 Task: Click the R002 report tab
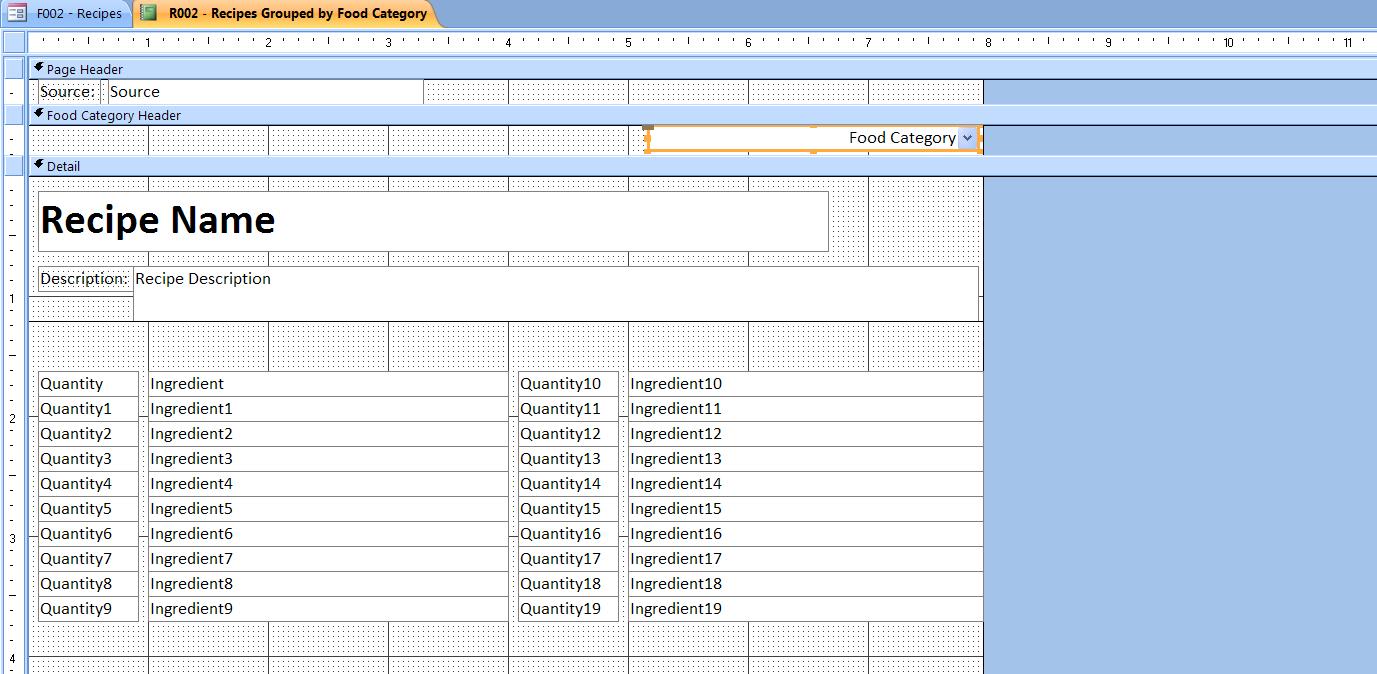coord(297,14)
